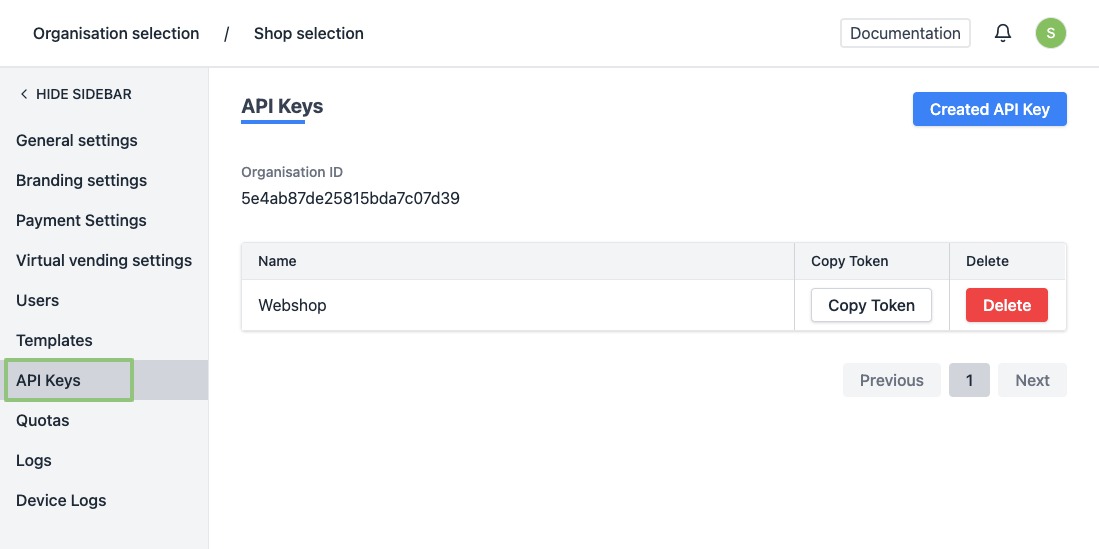Viewport: 1099px width, 549px height.
Task: Open the notifications bell icon
Action: (x=1003, y=33)
